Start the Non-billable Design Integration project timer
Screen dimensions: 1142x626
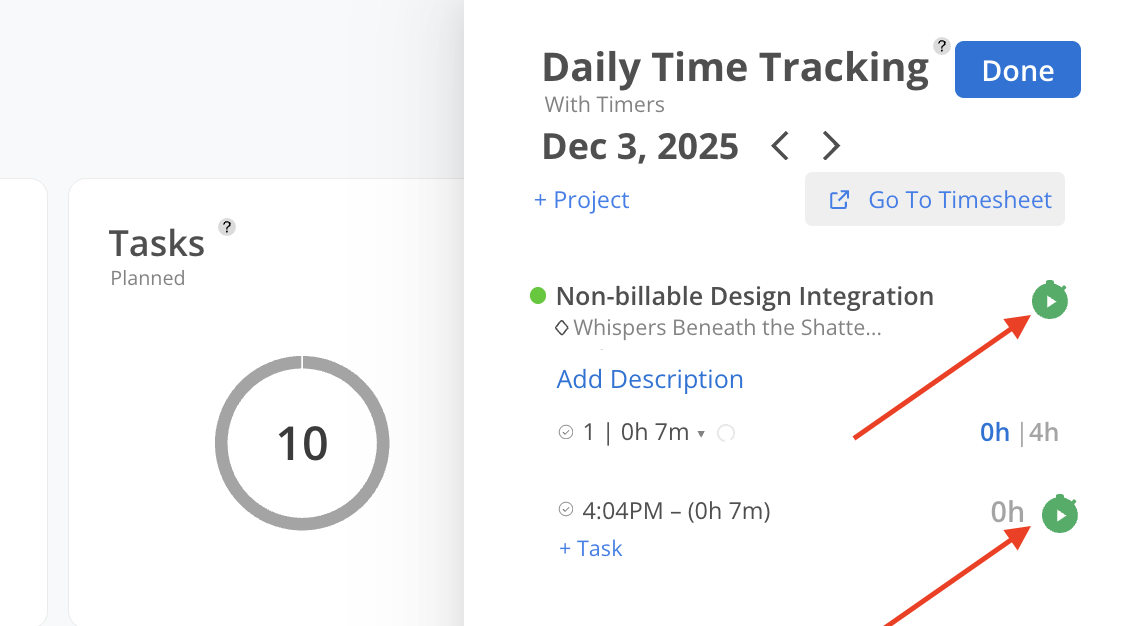[1050, 300]
